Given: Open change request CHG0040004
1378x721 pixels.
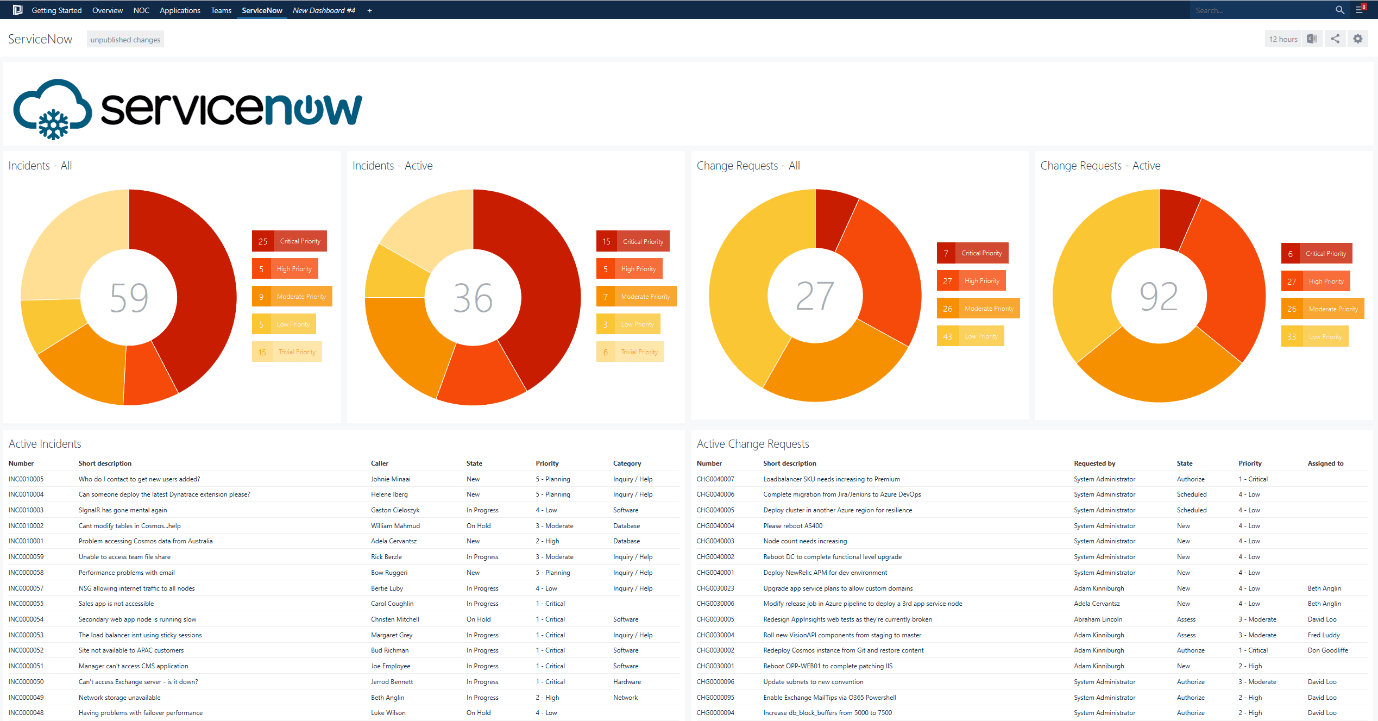Looking at the screenshot, I should pyautogui.click(x=716, y=526).
